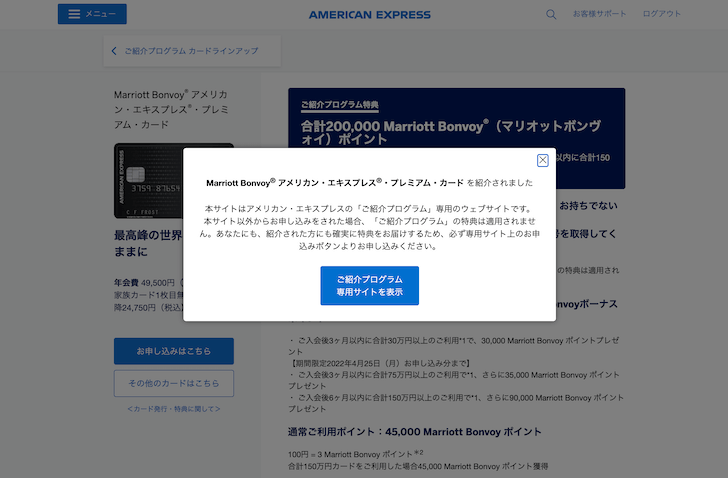Close the referral program popup dialog
The image size is (728, 478).
click(x=542, y=161)
